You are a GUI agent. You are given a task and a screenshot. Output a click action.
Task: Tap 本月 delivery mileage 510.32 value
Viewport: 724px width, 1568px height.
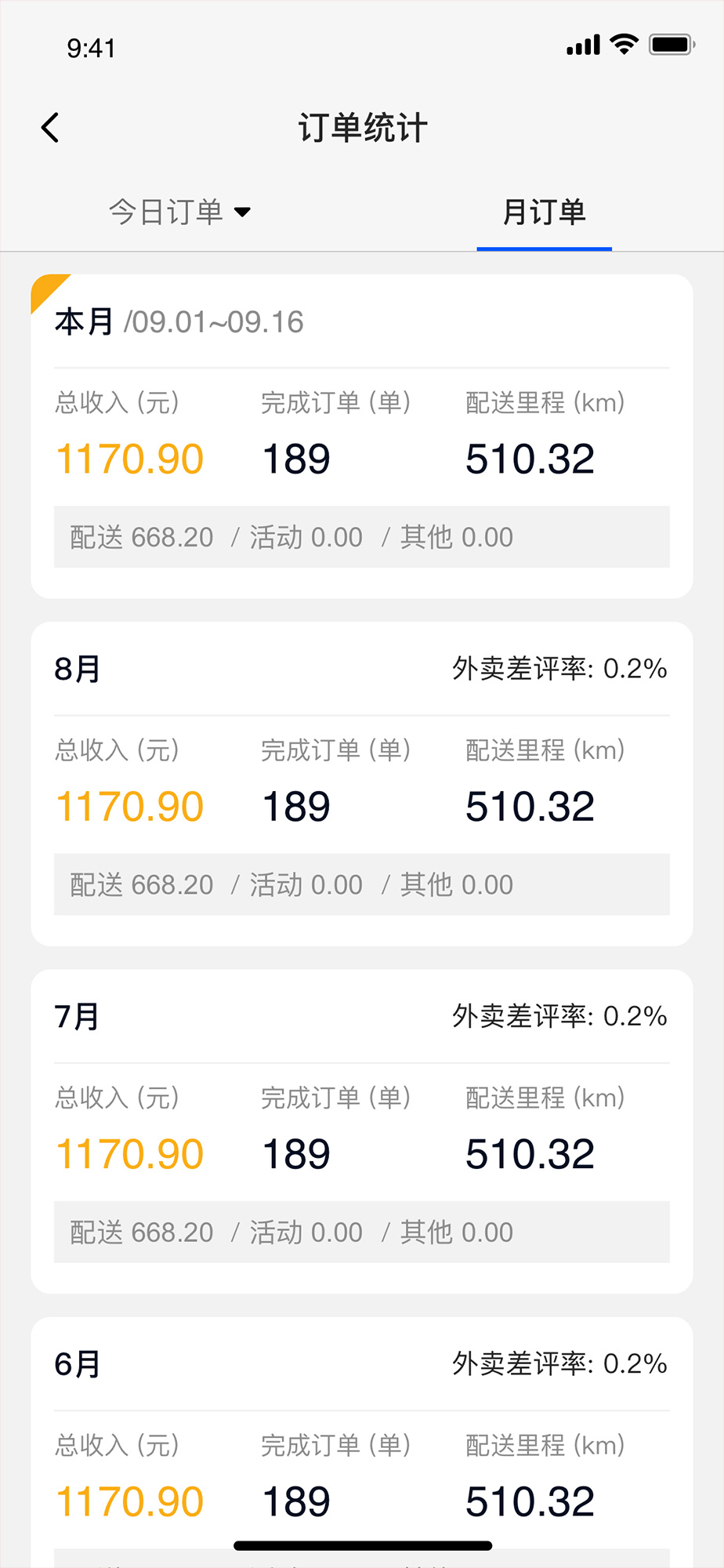pyautogui.click(x=530, y=459)
